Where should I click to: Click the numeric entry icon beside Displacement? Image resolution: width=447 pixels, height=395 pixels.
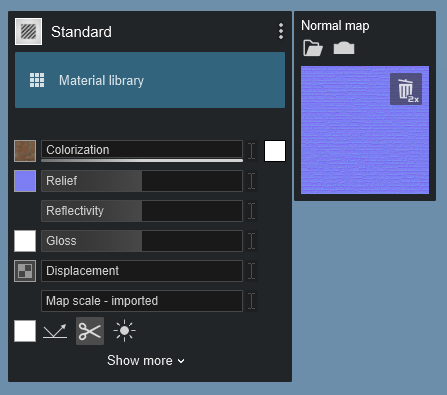coord(252,271)
